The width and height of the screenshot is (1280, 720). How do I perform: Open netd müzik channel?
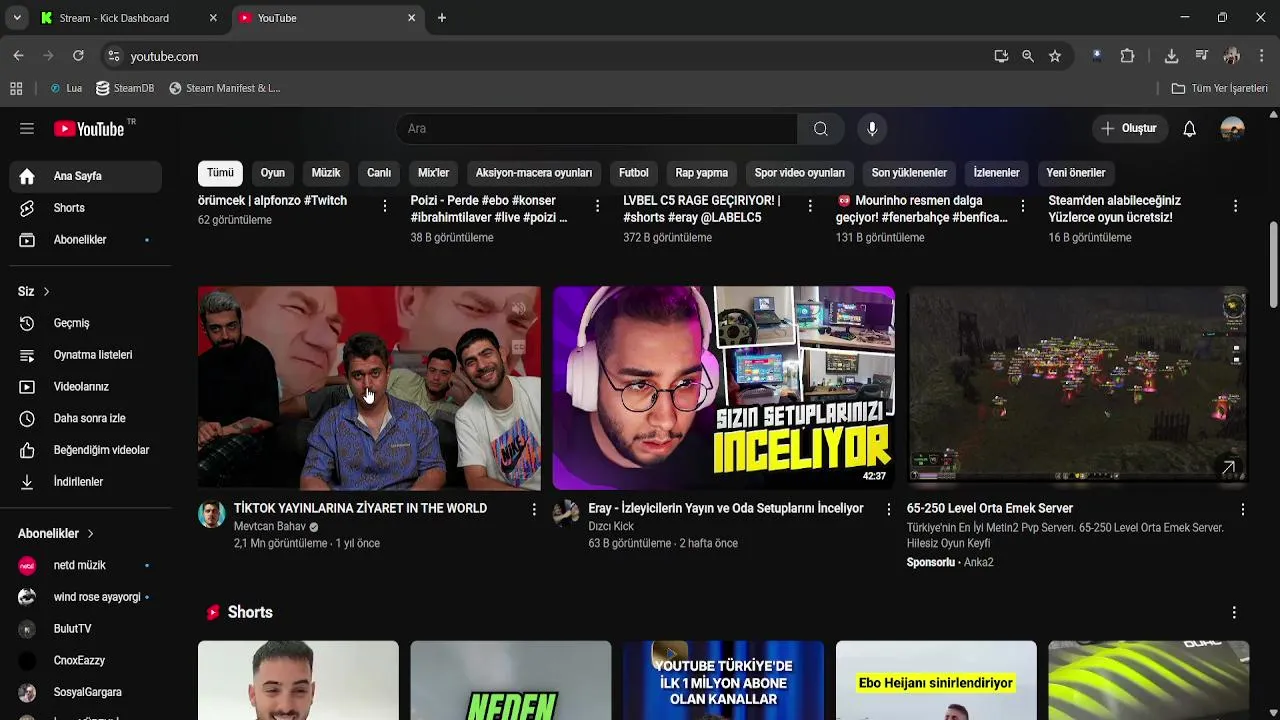click(86, 566)
